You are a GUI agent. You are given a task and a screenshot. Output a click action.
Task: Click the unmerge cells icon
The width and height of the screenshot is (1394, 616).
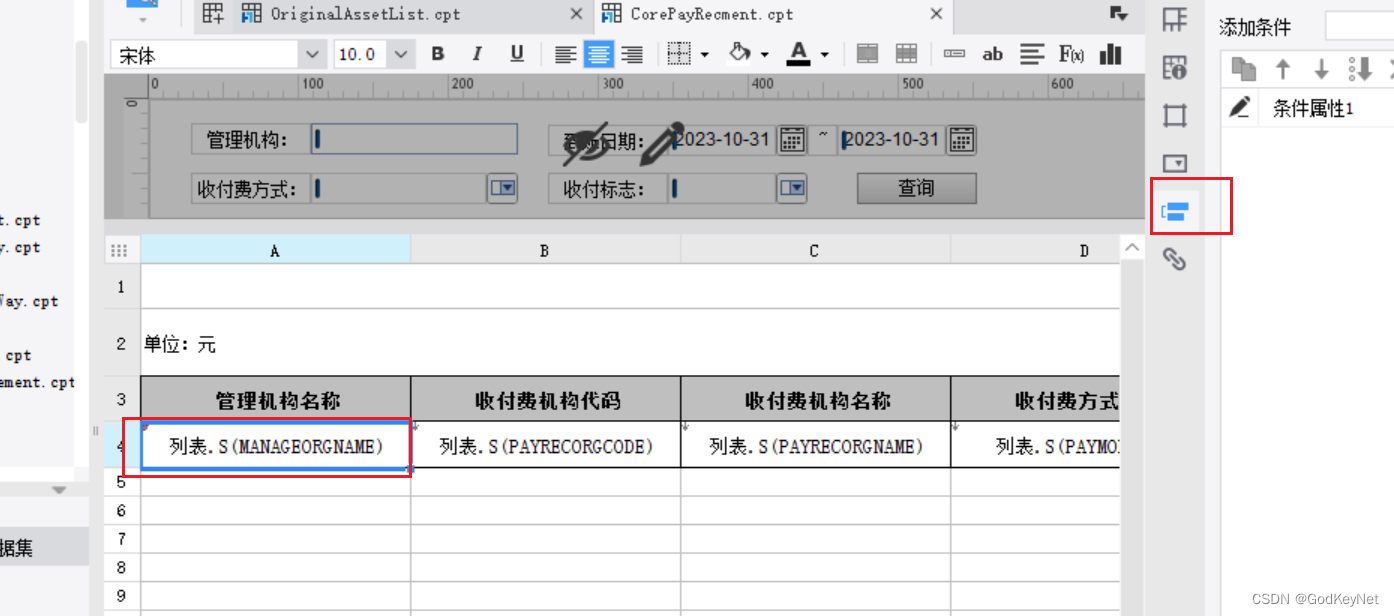pos(906,54)
